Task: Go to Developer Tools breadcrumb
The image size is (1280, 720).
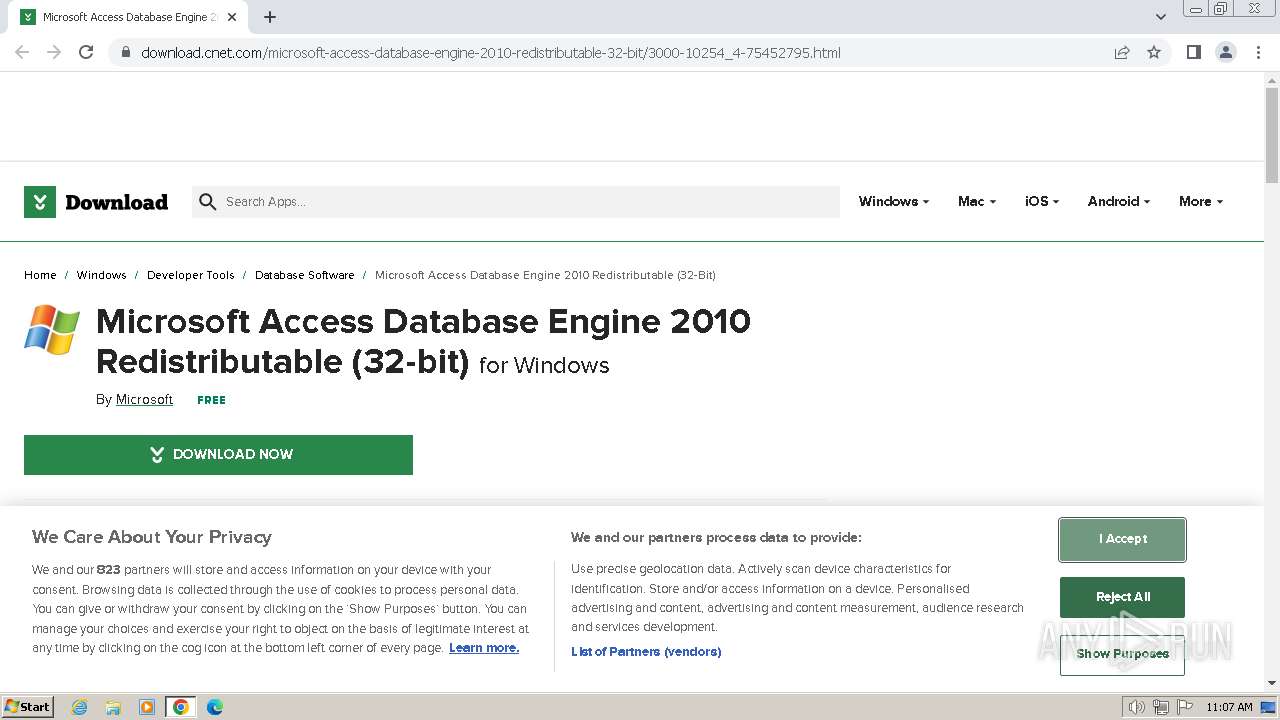Action: click(190, 275)
